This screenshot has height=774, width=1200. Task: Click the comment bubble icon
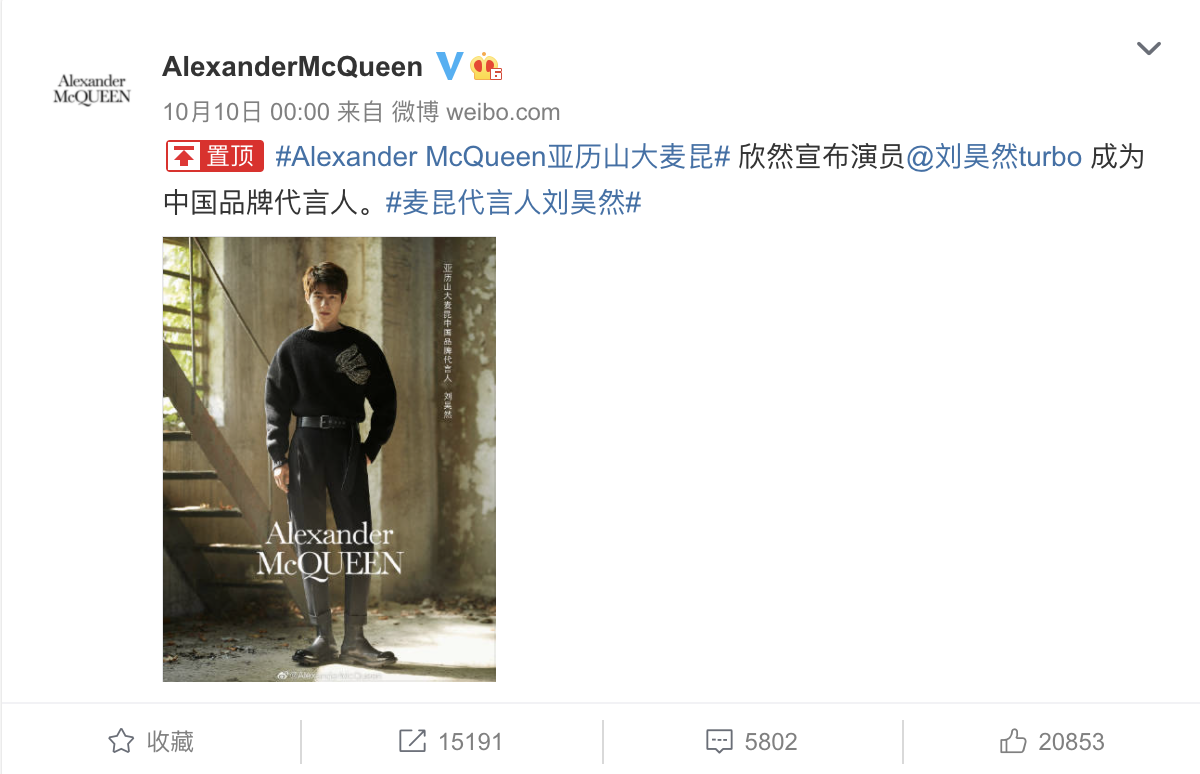pos(720,742)
